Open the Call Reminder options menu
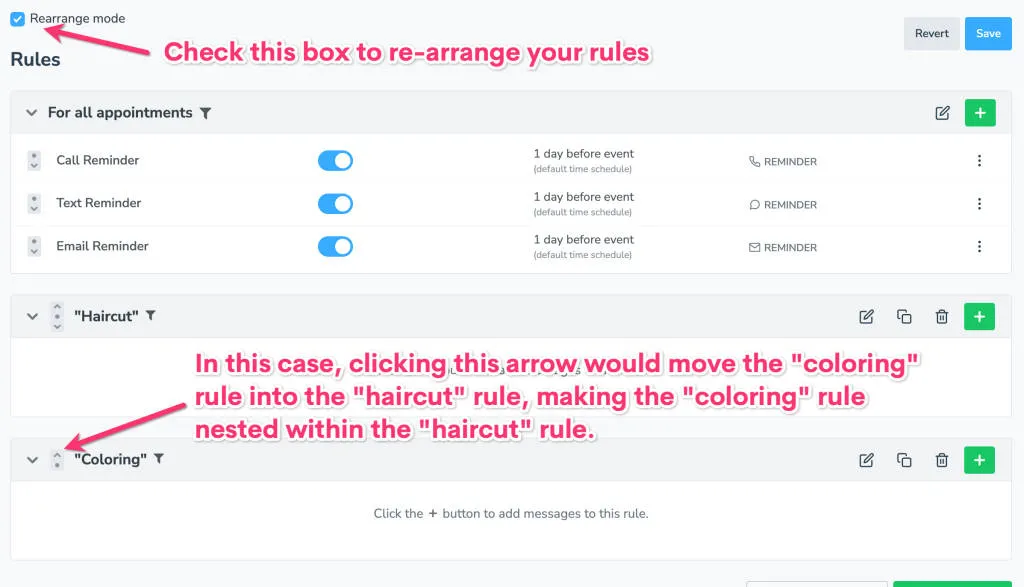The height and width of the screenshot is (587, 1024). 980,160
